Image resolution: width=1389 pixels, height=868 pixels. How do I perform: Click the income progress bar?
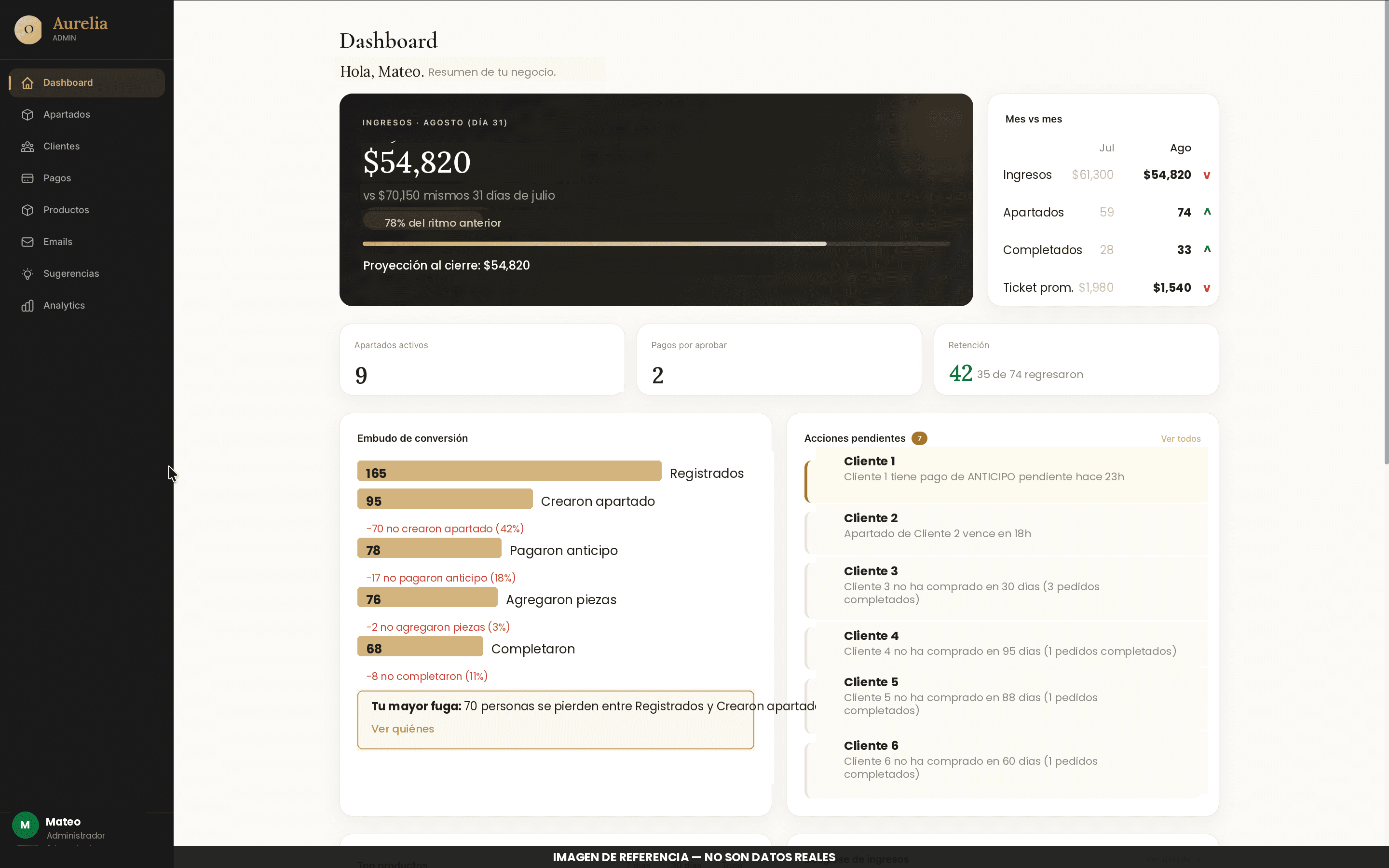coord(656,244)
